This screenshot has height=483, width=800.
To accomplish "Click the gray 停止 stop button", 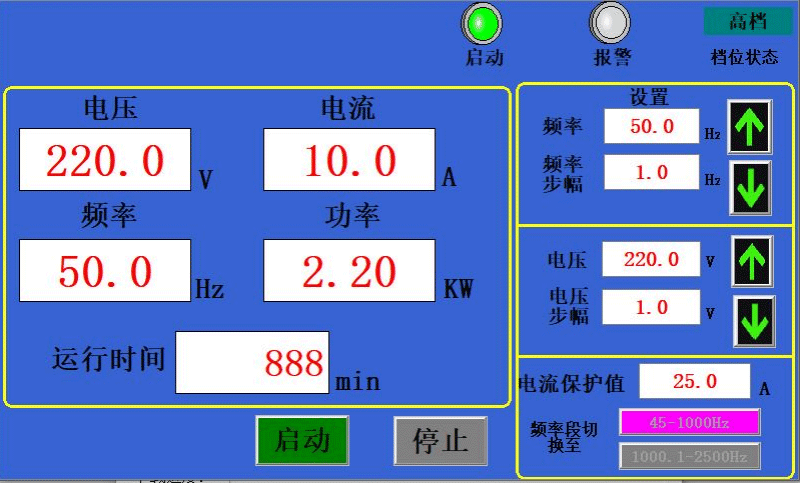I will point(440,441).
